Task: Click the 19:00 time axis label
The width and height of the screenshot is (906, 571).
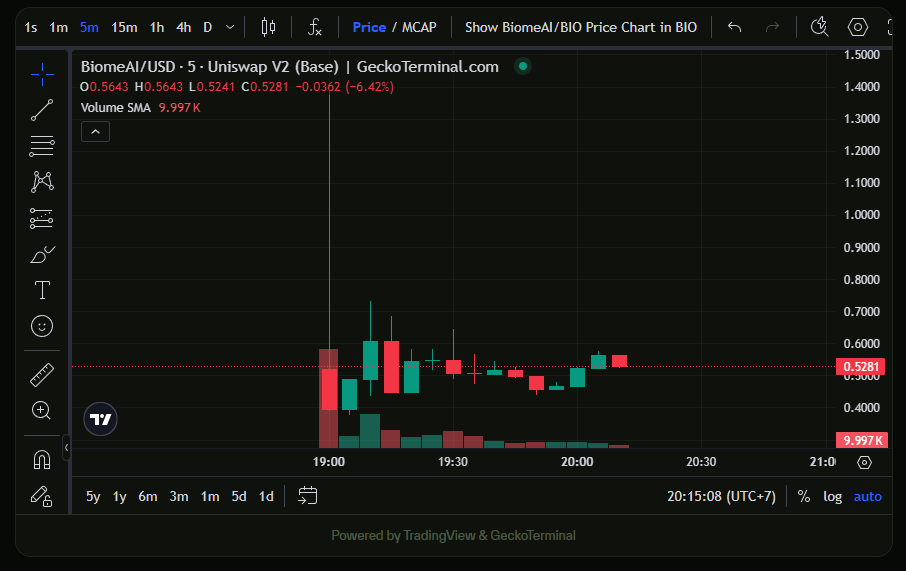Action: click(329, 462)
